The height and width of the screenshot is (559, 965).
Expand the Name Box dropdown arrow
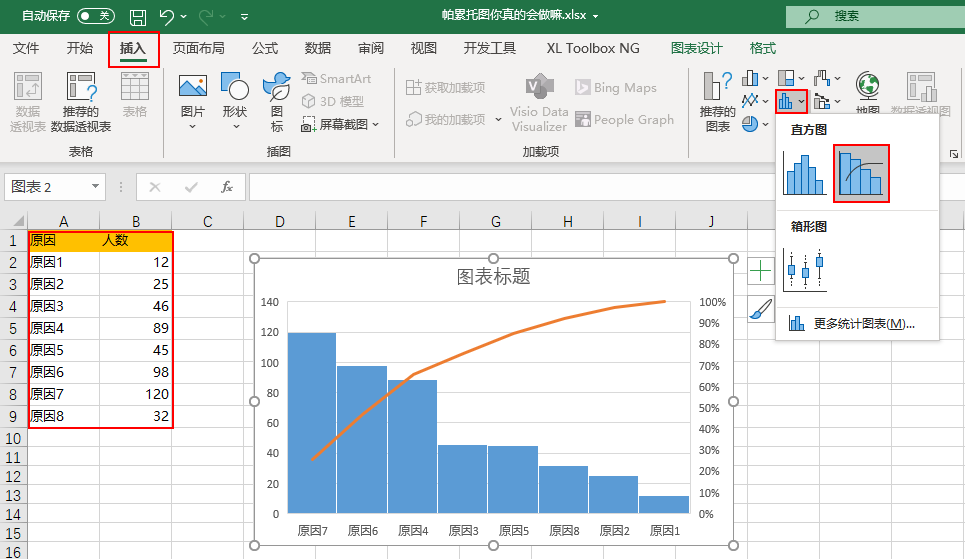click(x=95, y=187)
